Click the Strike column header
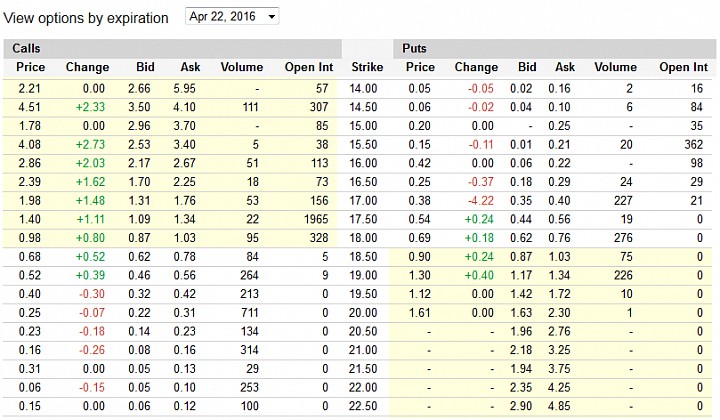Screen dimensions: 720x420 tap(367, 67)
